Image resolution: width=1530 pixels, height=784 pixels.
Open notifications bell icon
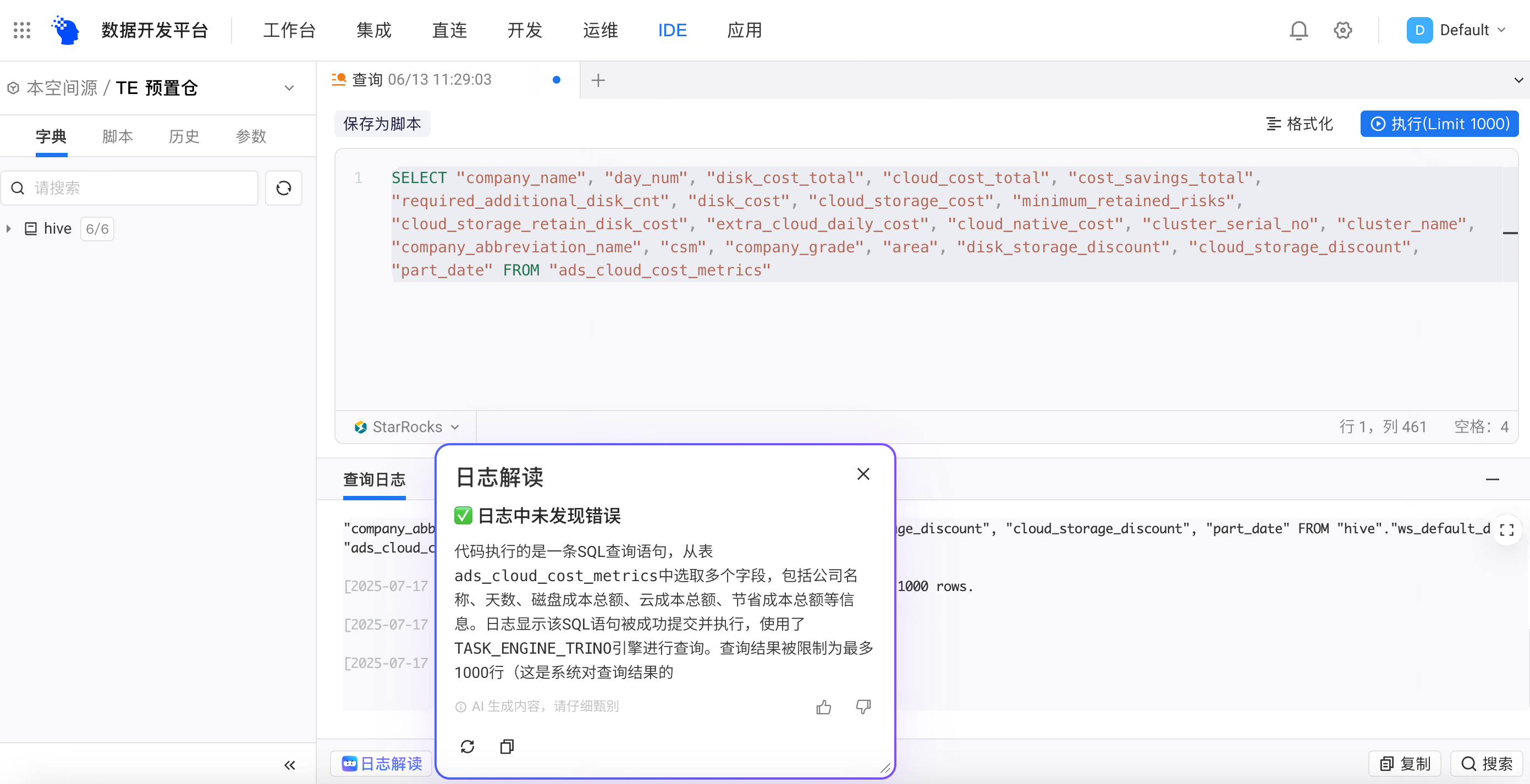point(1298,30)
